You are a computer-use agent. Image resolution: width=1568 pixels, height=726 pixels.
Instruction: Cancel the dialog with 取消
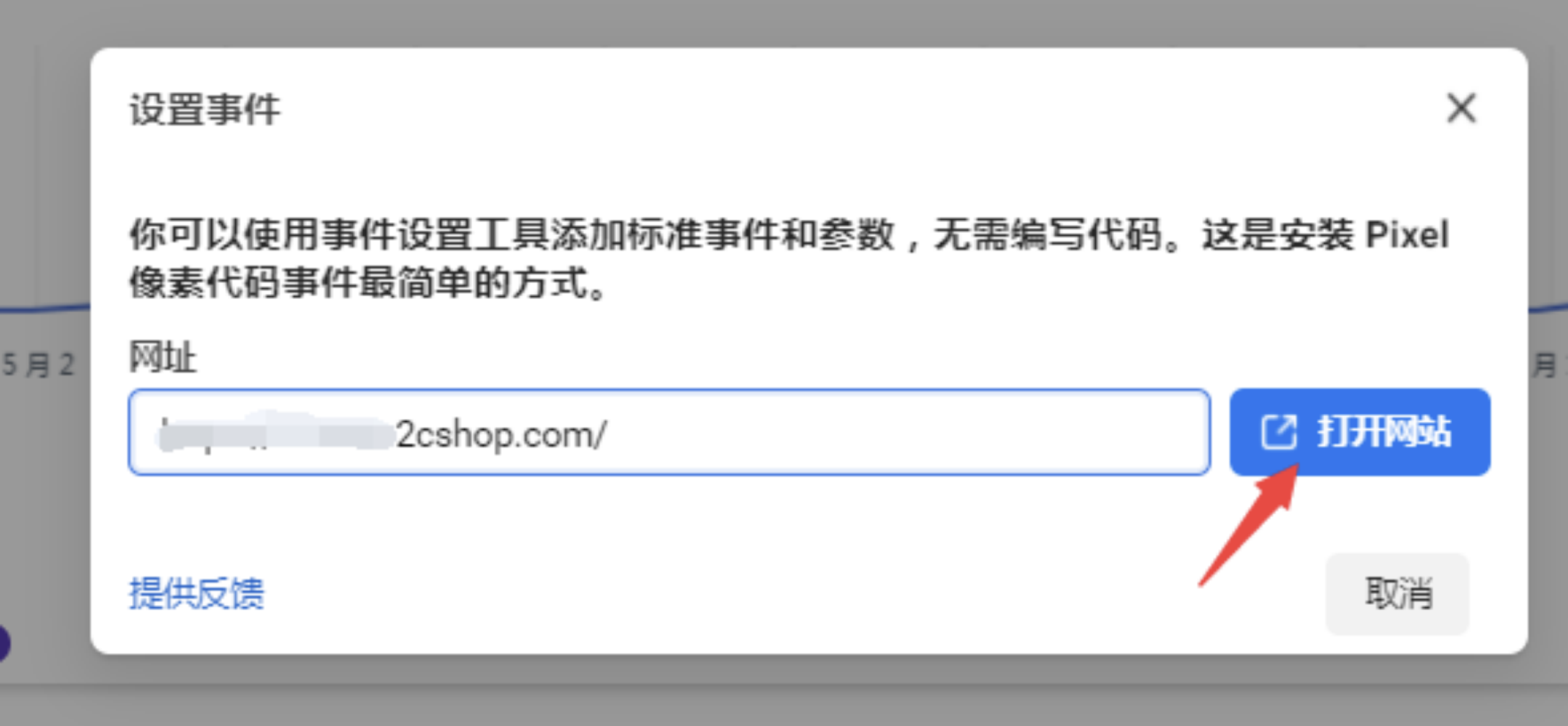click(x=1397, y=593)
